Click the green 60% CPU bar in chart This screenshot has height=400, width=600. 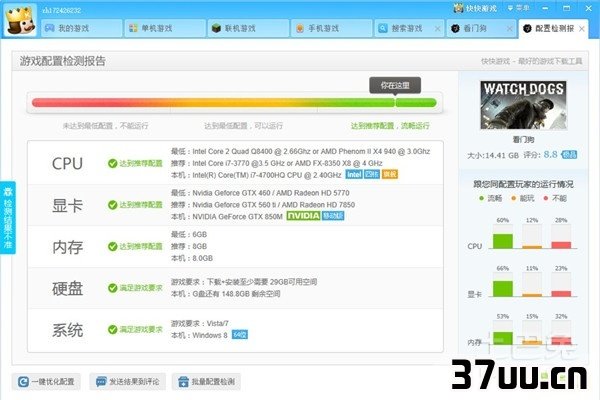pyautogui.click(x=503, y=241)
